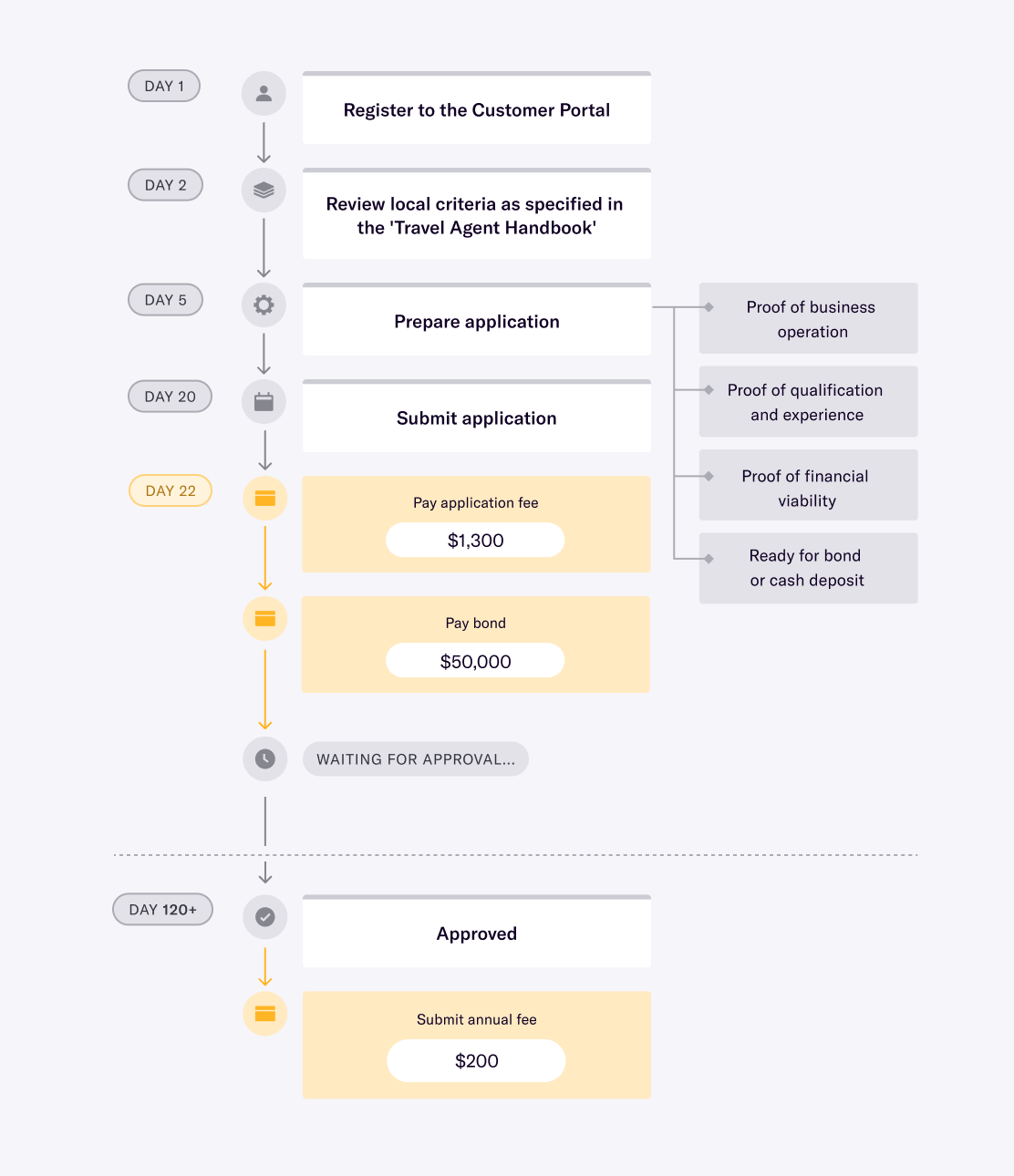Click the calendar icon beside Submit application
The height and width of the screenshot is (1176, 1014).
coord(264,401)
